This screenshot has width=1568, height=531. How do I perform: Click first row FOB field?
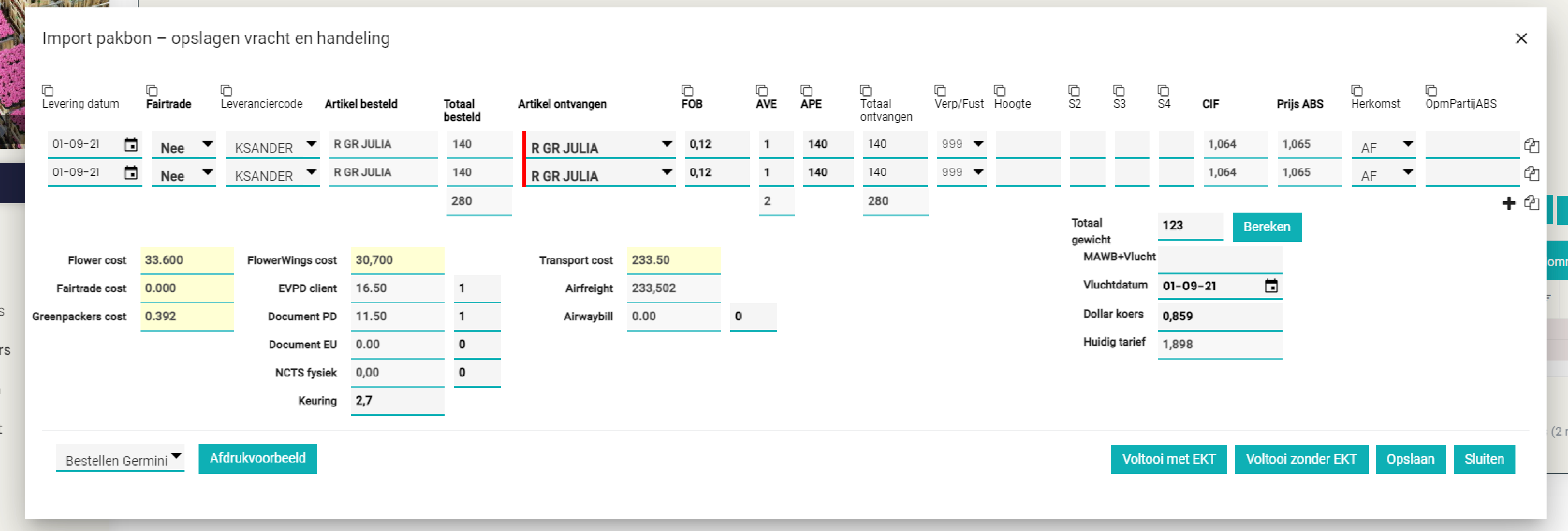coord(717,145)
